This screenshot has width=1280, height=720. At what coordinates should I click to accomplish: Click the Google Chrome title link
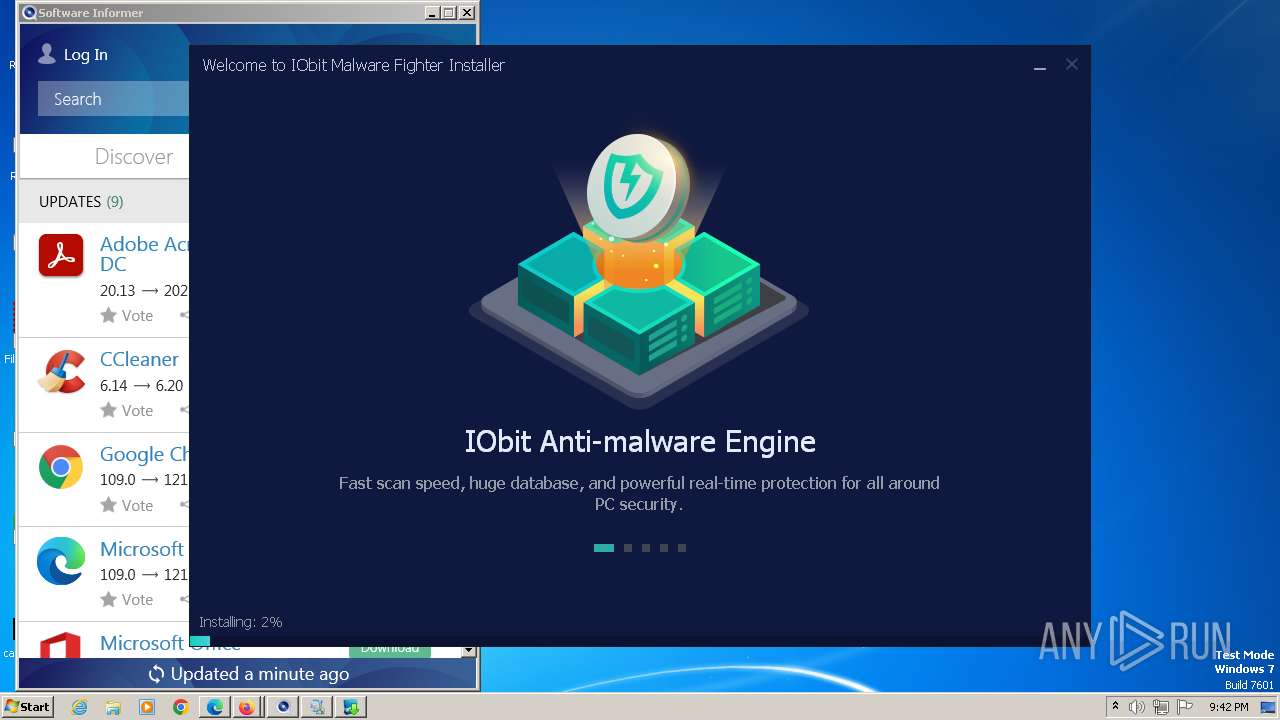click(144, 454)
